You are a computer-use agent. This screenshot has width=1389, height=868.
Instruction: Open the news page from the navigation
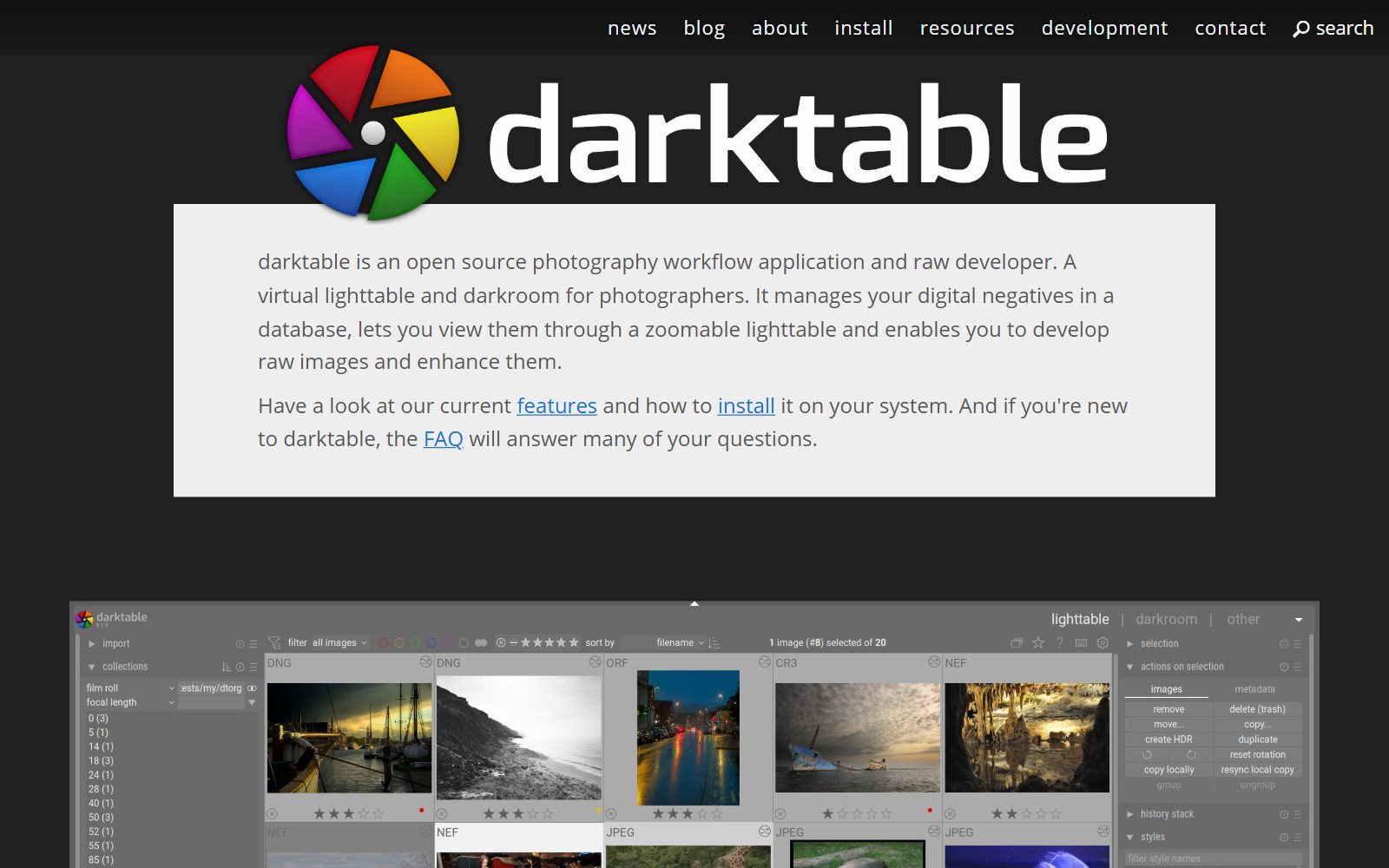[x=632, y=28]
